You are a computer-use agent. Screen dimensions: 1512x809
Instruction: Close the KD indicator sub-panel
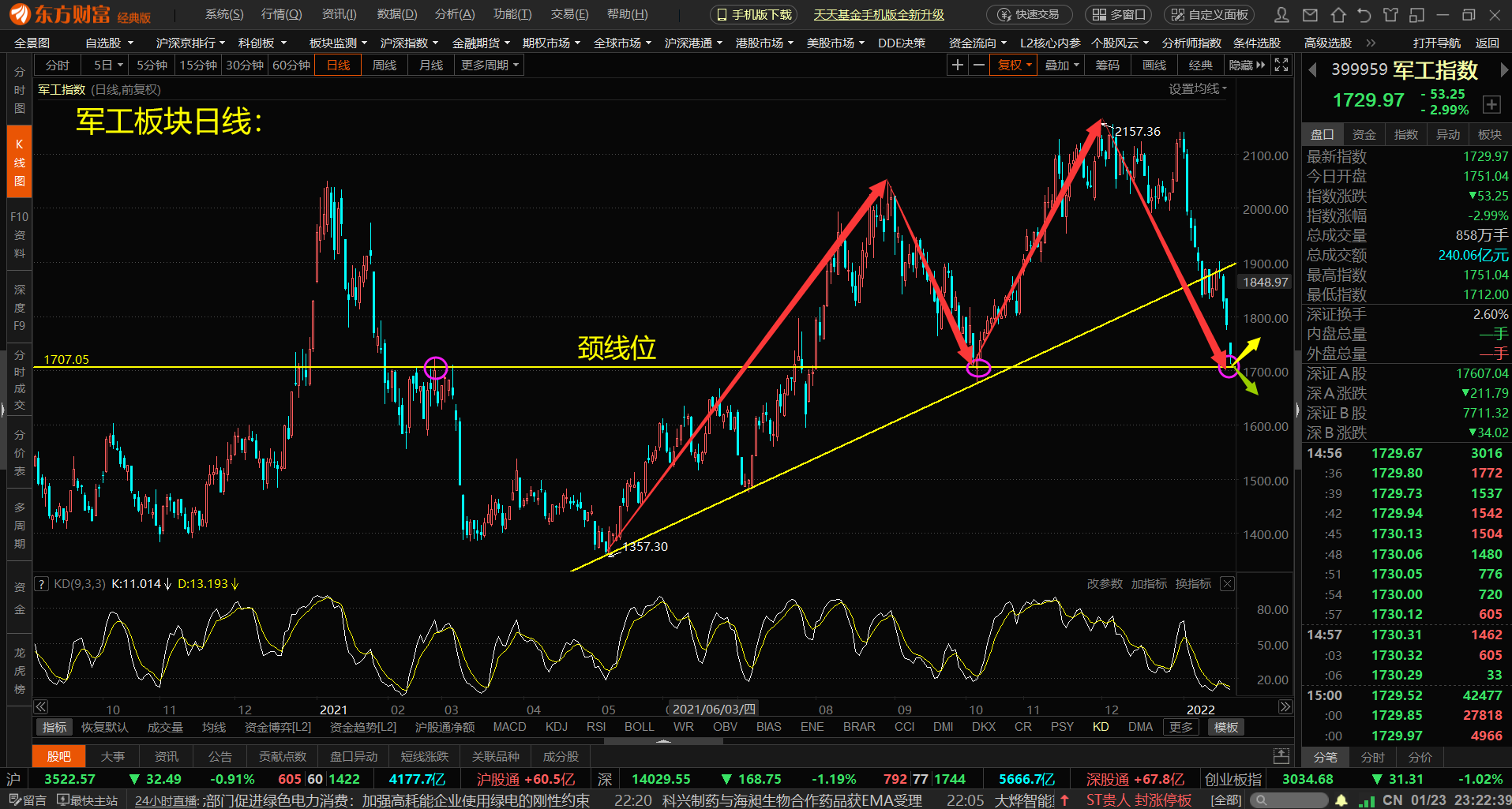coord(1227,584)
